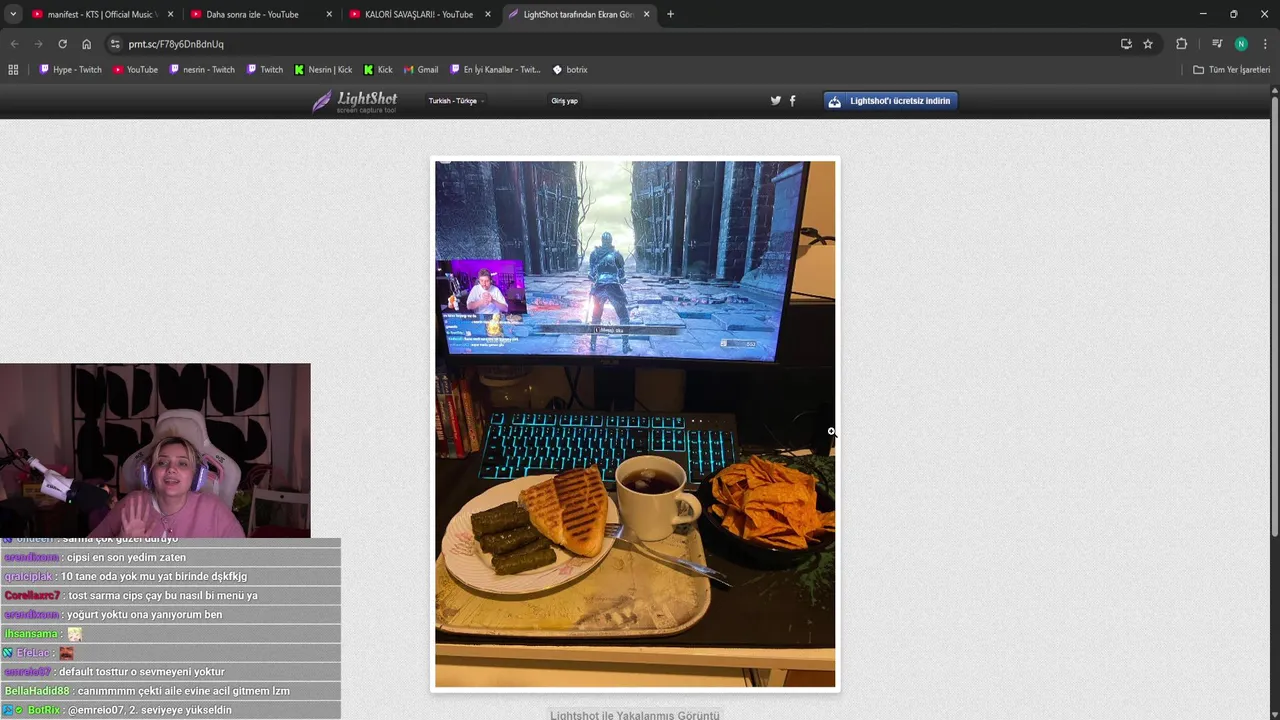Reload the current page
1280x720 pixels.
click(62, 44)
